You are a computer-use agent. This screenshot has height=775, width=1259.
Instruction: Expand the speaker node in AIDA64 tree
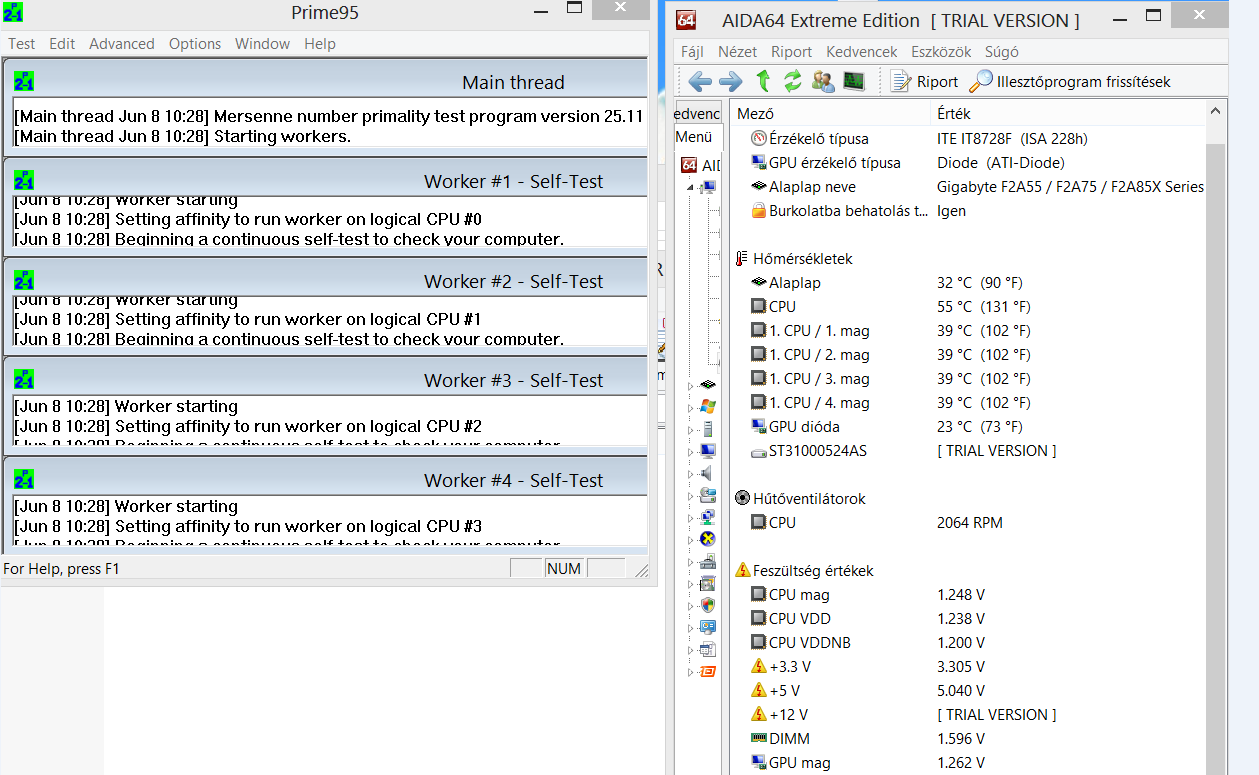[690, 473]
